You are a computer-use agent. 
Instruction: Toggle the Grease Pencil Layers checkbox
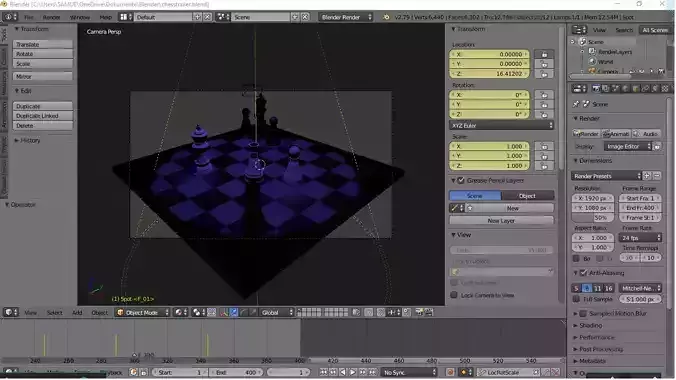[461, 181]
